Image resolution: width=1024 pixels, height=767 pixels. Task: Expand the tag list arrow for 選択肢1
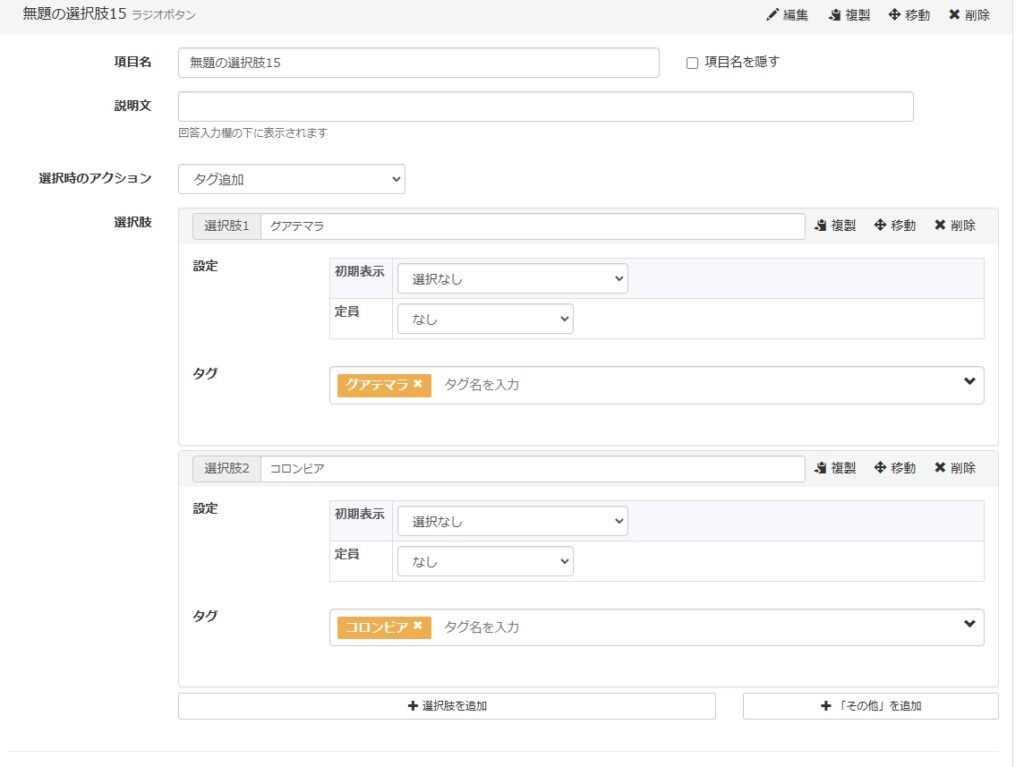coord(968,382)
